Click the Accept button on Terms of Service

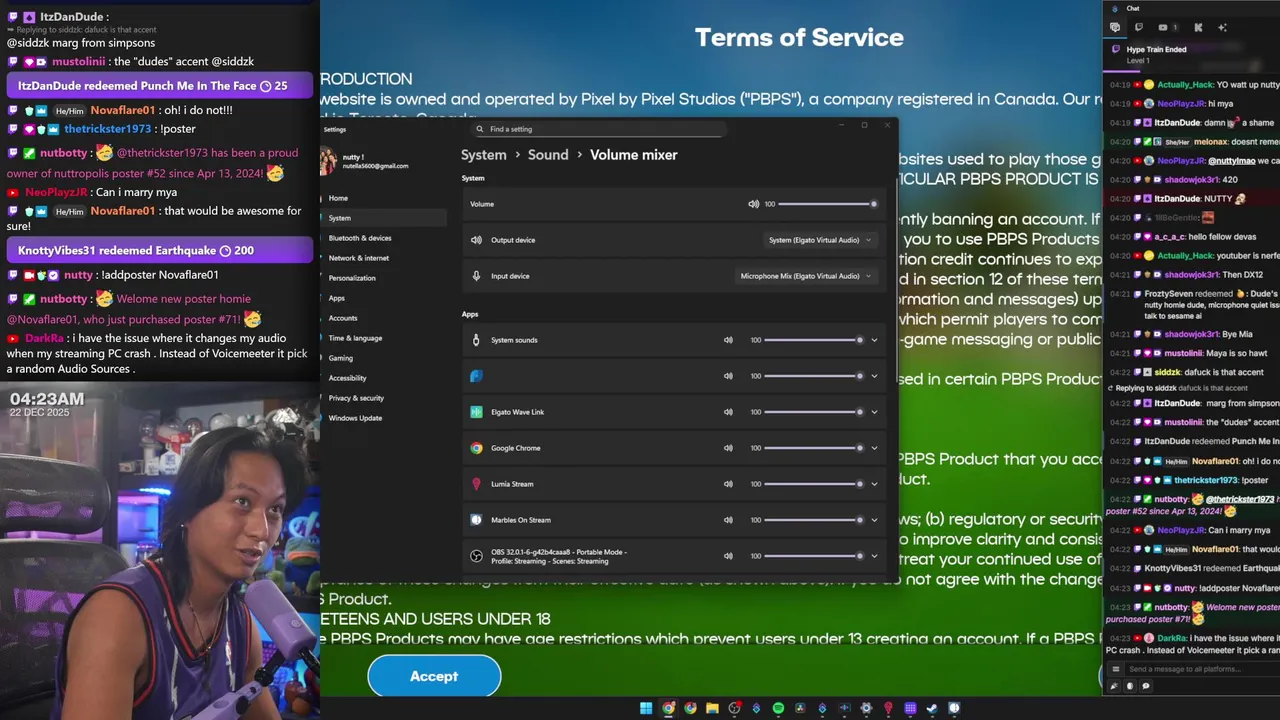(434, 676)
